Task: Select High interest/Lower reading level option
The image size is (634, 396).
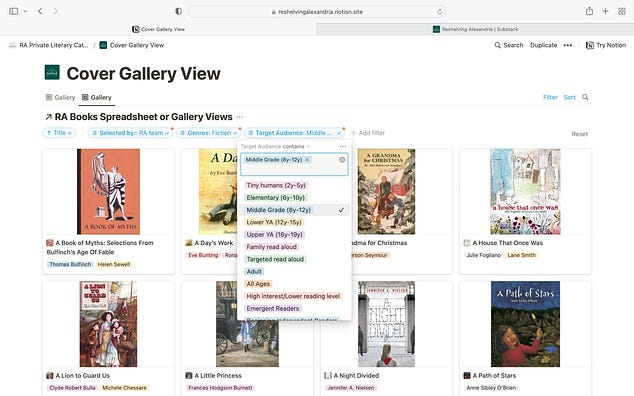Action: pos(293,296)
